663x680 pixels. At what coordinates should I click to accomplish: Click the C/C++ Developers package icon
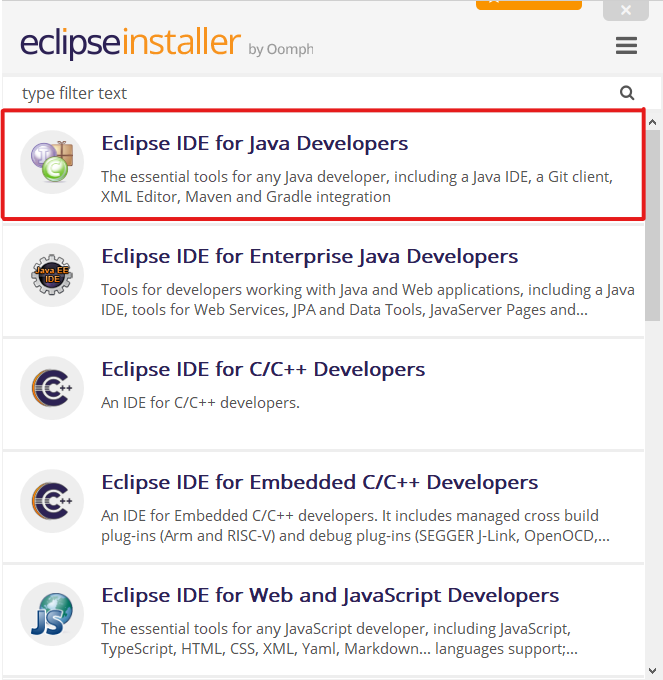(52, 388)
